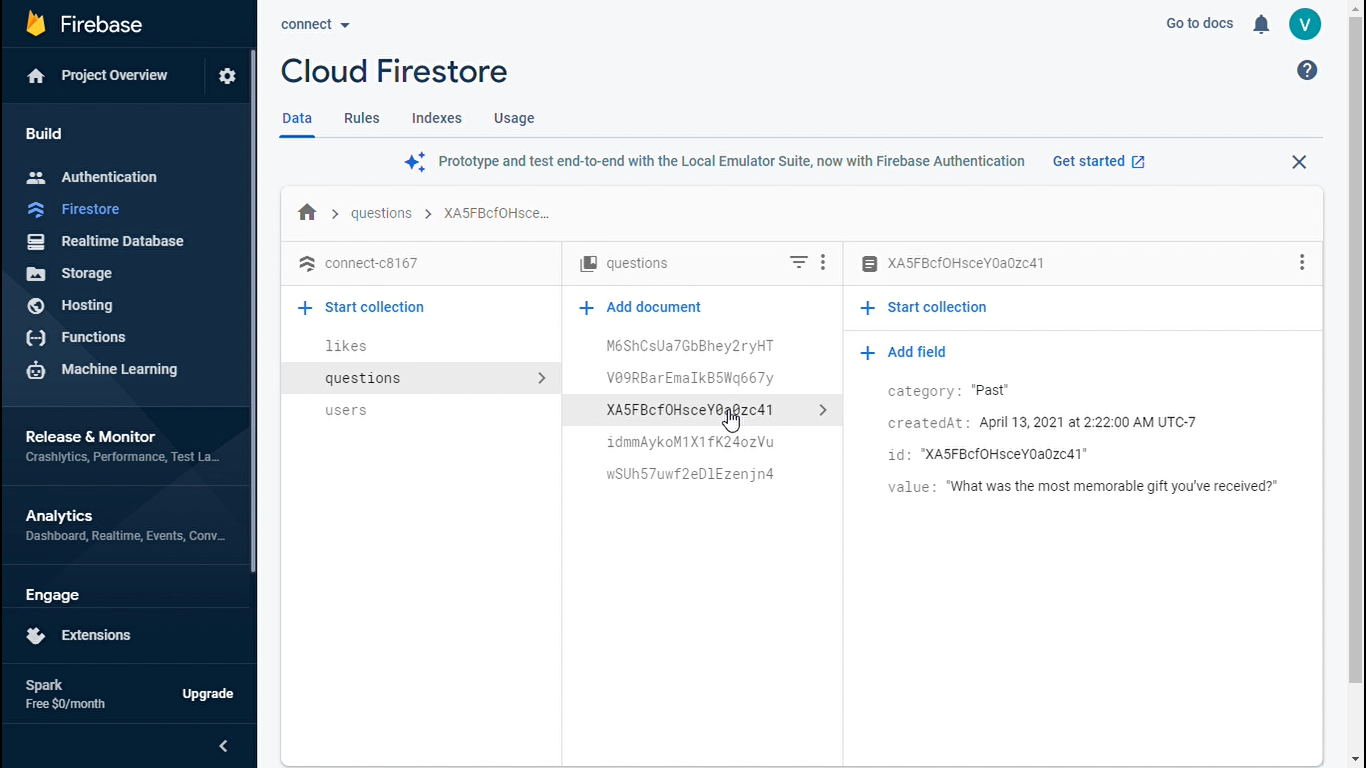Click the user account avatar
The image size is (1366, 768).
(x=1305, y=24)
